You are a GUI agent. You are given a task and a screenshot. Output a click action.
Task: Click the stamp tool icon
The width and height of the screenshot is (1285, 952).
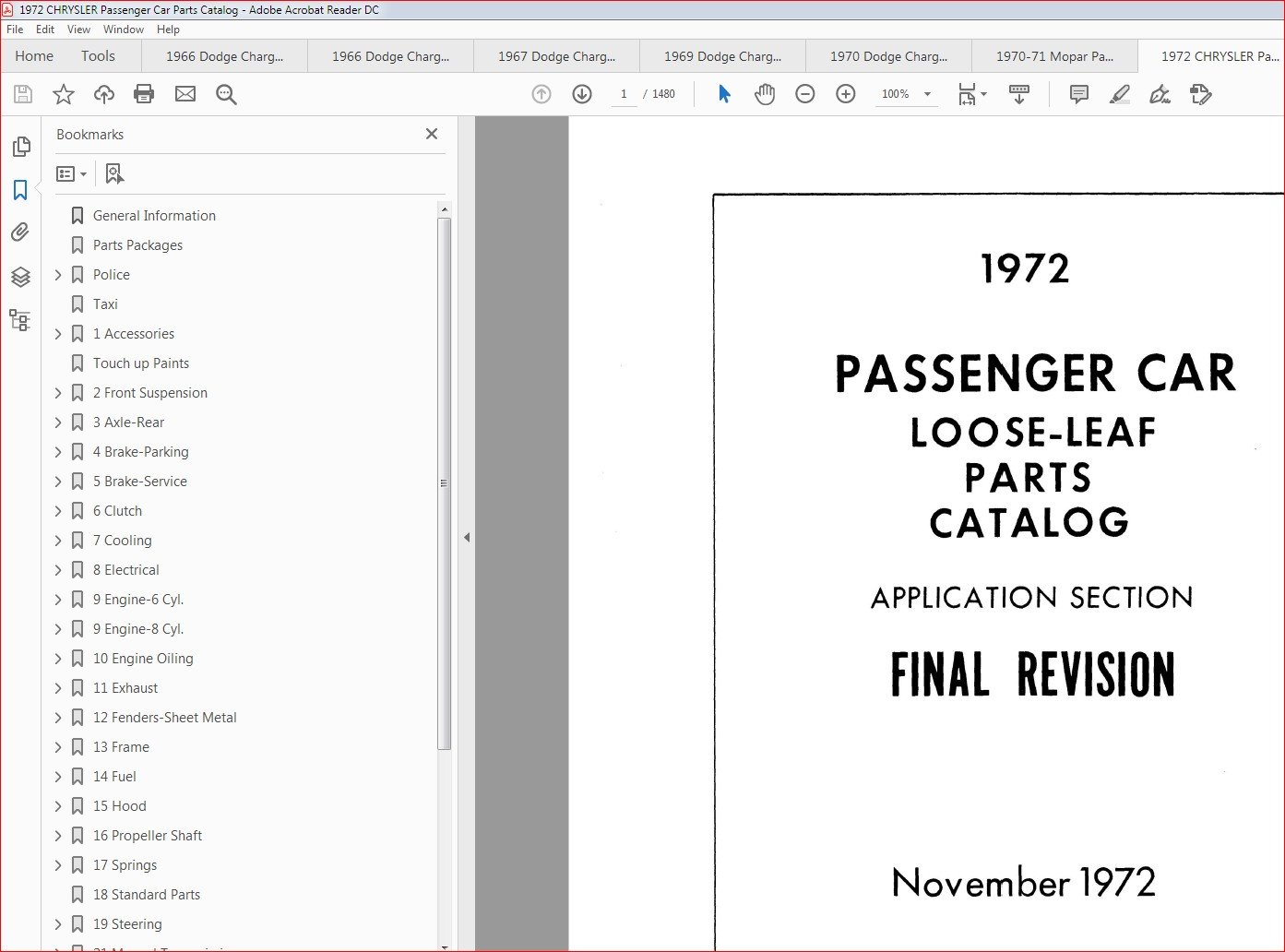tap(1201, 94)
